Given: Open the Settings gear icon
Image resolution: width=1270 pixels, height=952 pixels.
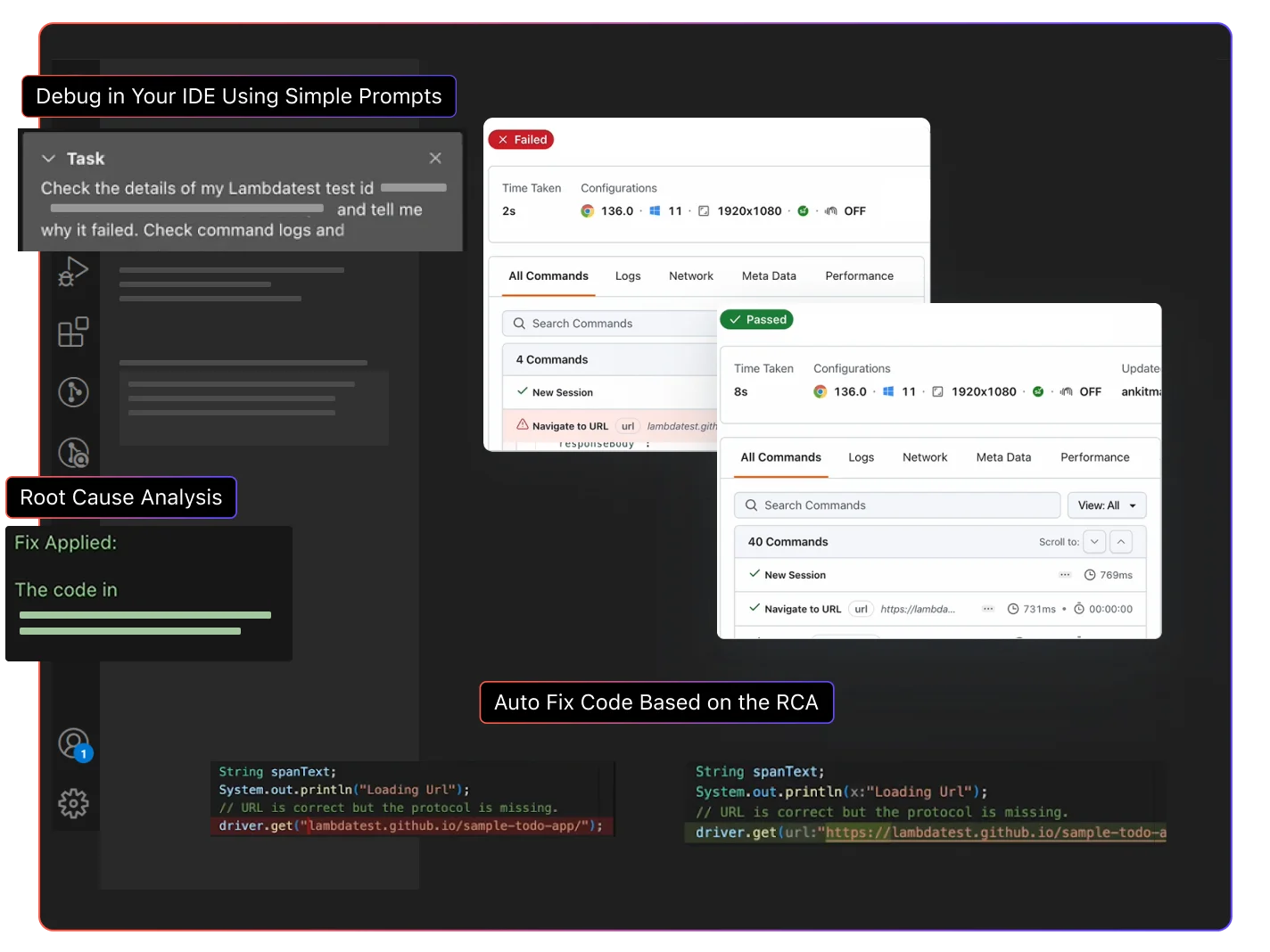Looking at the screenshot, I should point(75,803).
